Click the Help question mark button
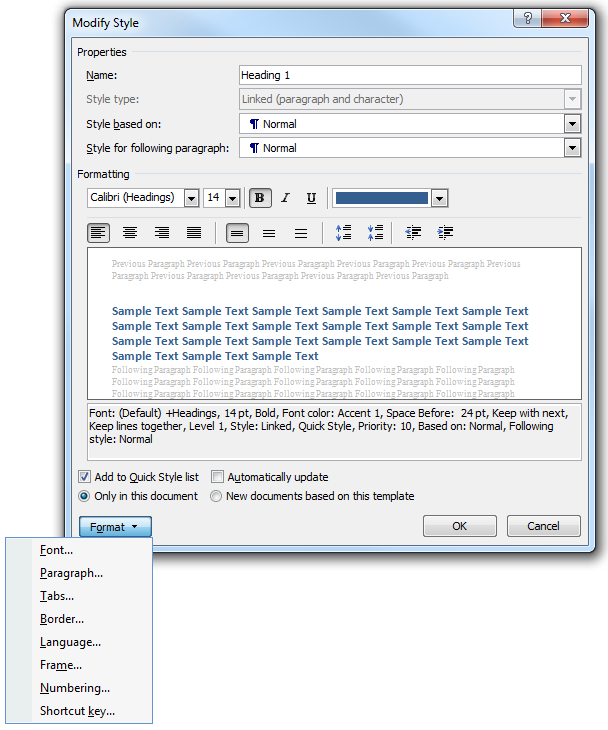This screenshot has height=730, width=608. (x=527, y=18)
